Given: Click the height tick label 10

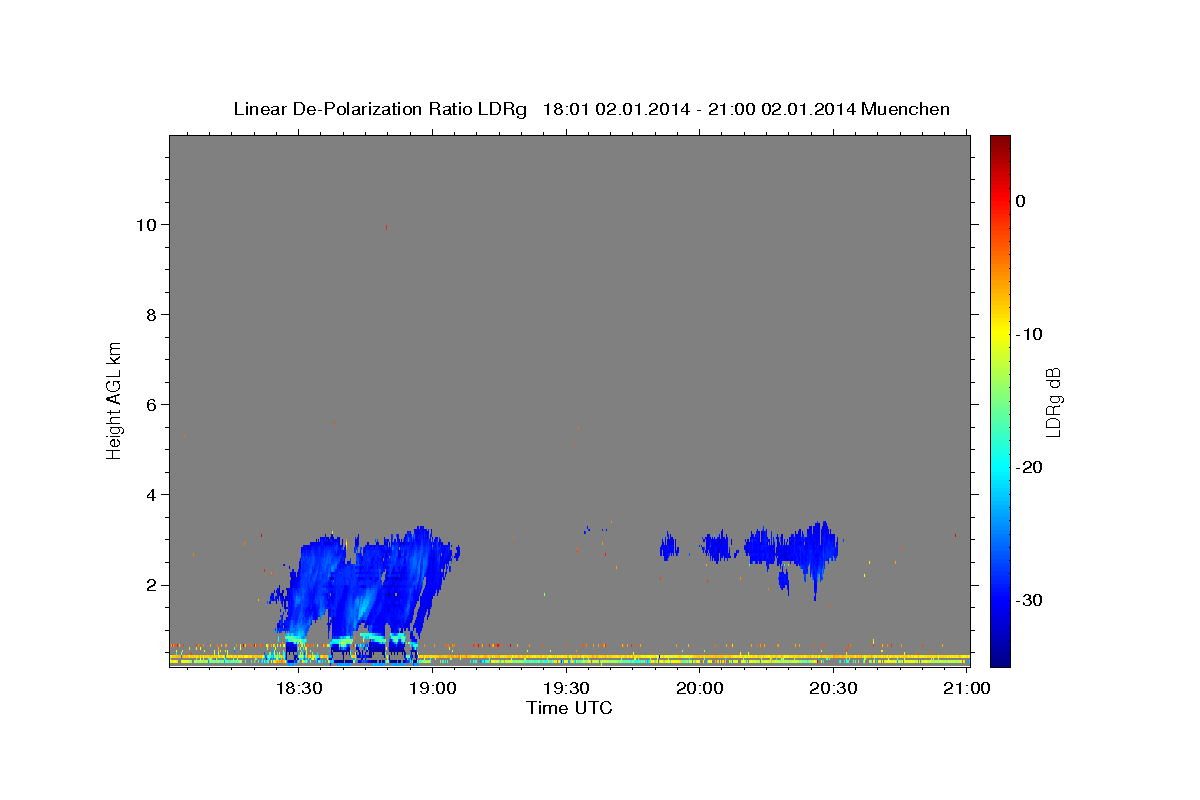Looking at the screenshot, I should coord(145,225).
